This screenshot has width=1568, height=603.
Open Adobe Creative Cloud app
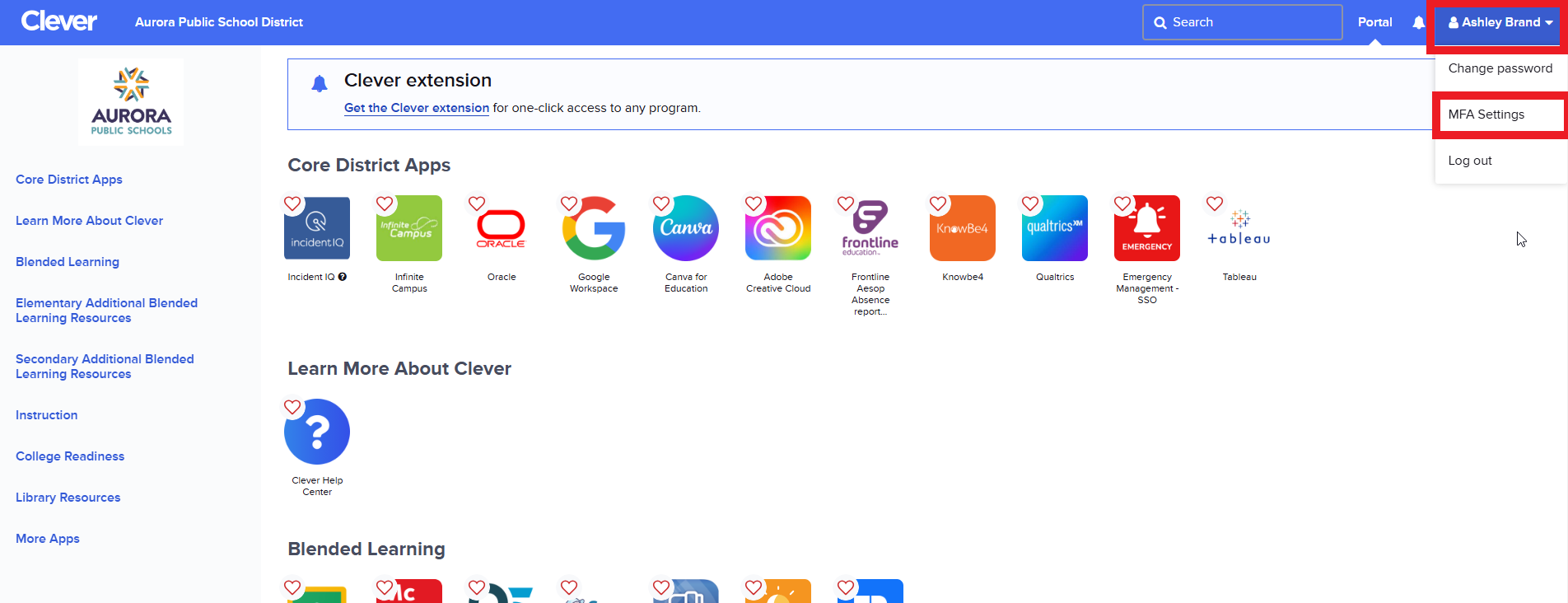778,228
